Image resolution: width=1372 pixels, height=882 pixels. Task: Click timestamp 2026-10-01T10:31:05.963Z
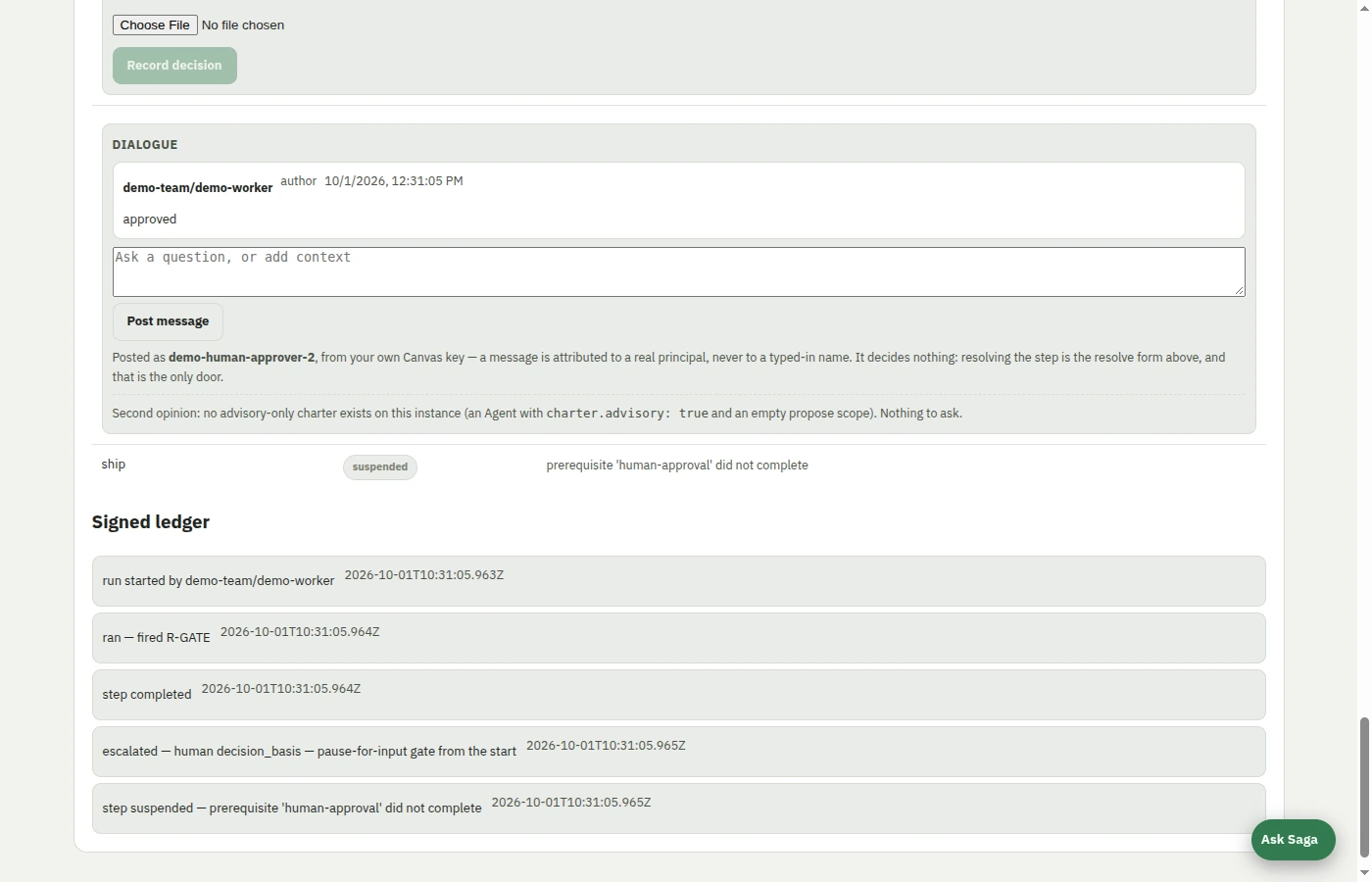click(x=424, y=575)
